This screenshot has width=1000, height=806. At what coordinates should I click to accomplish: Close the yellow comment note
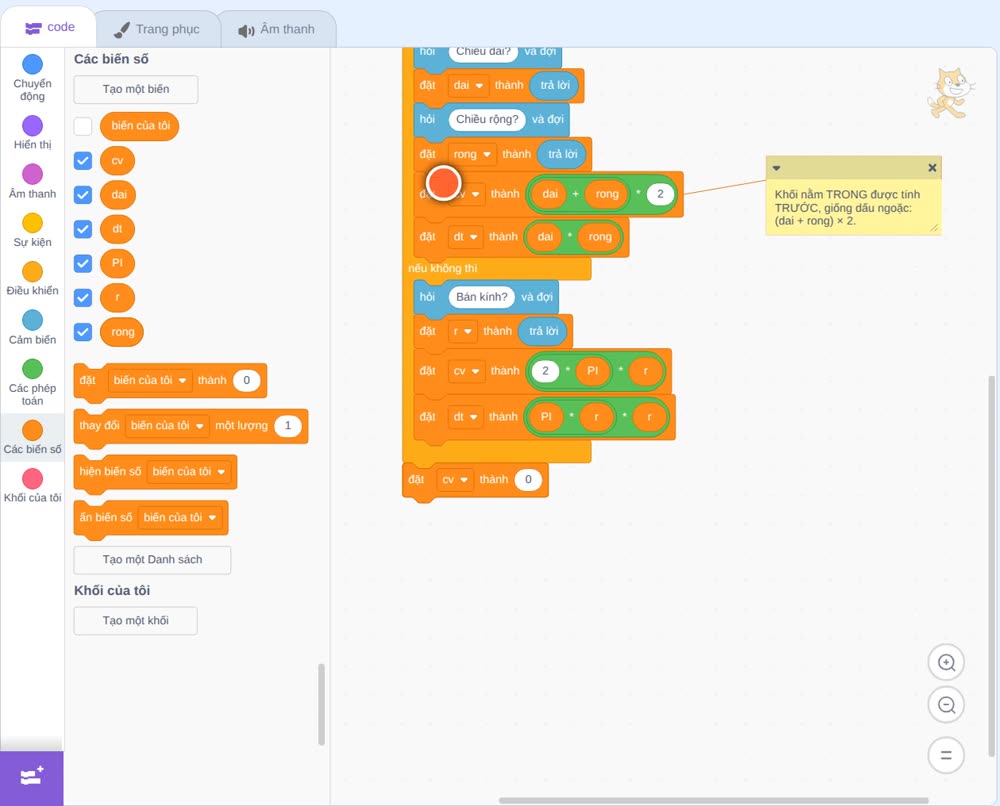click(x=932, y=168)
